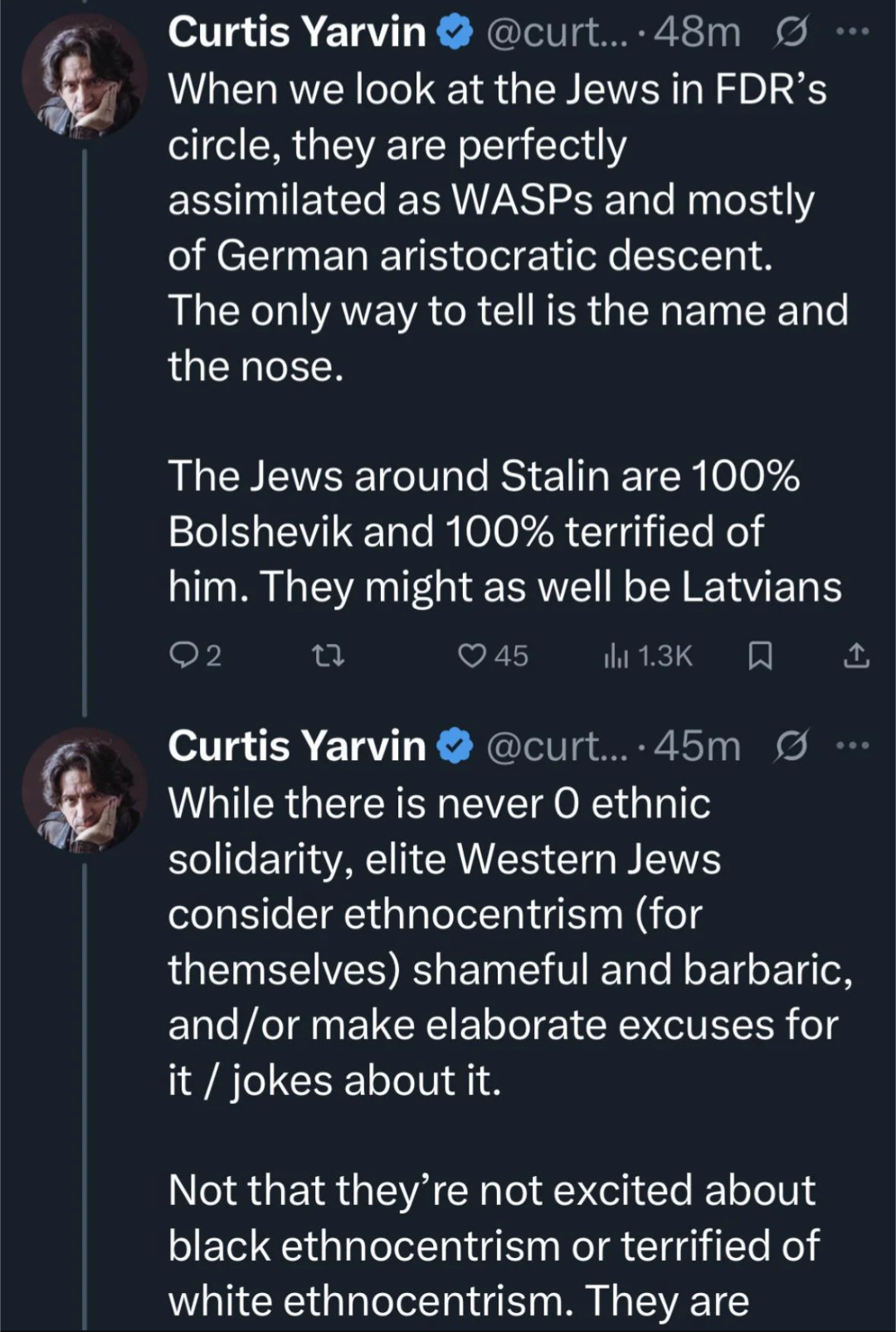896x1332 pixels.
Task: Open Curtis Yarvin name on first tweet
Action: (296, 32)
